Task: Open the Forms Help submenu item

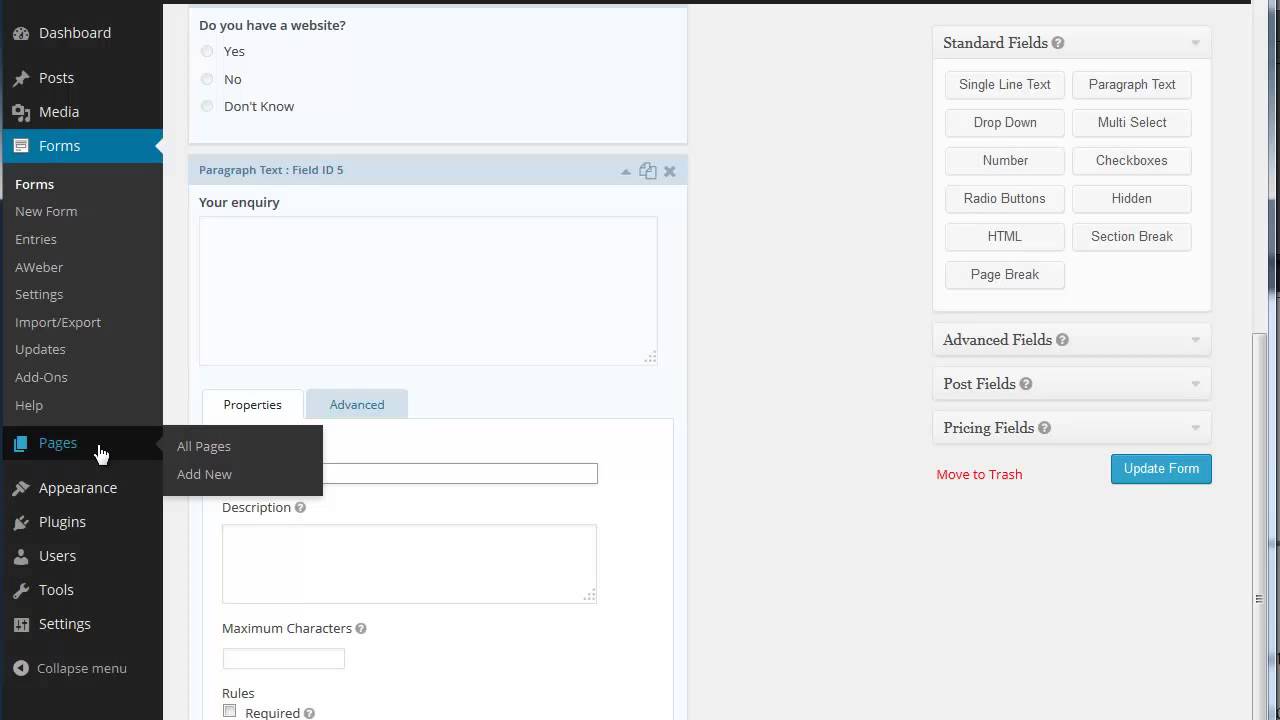Action: (x=29, y=406)
